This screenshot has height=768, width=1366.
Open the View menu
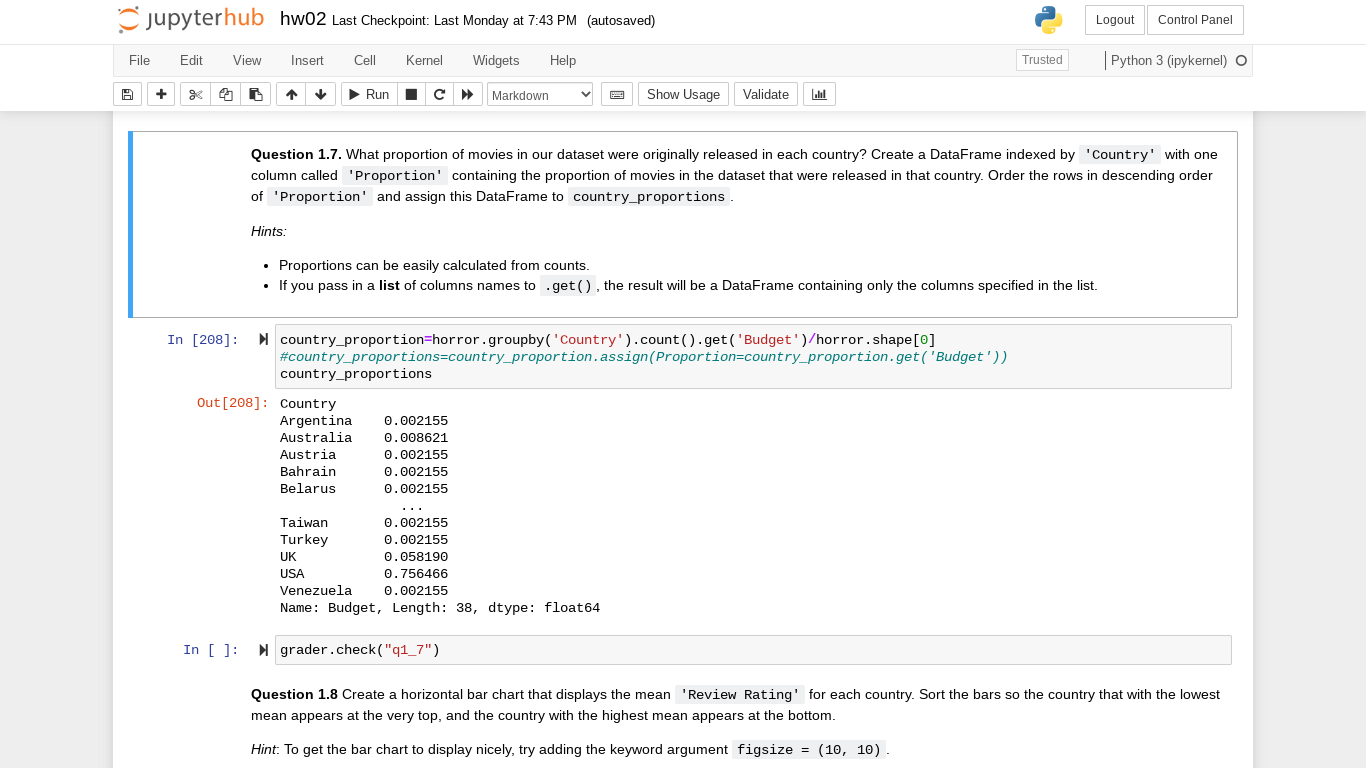pyautogui.click(x=247, y=60)
